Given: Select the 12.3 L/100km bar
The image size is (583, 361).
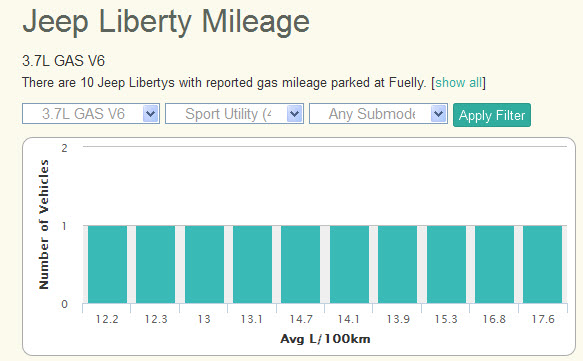Looking at the screenshot, I should click(x=155, y=264).
